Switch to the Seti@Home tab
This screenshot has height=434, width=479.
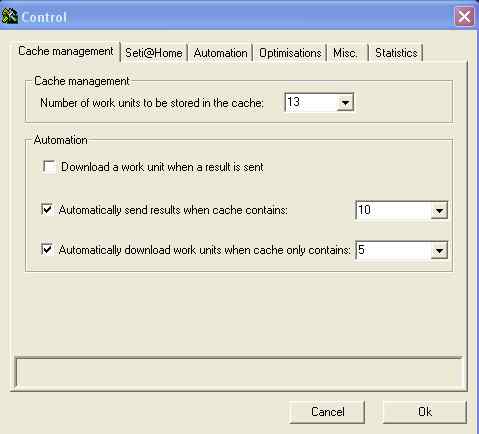[x=154, y=53]
